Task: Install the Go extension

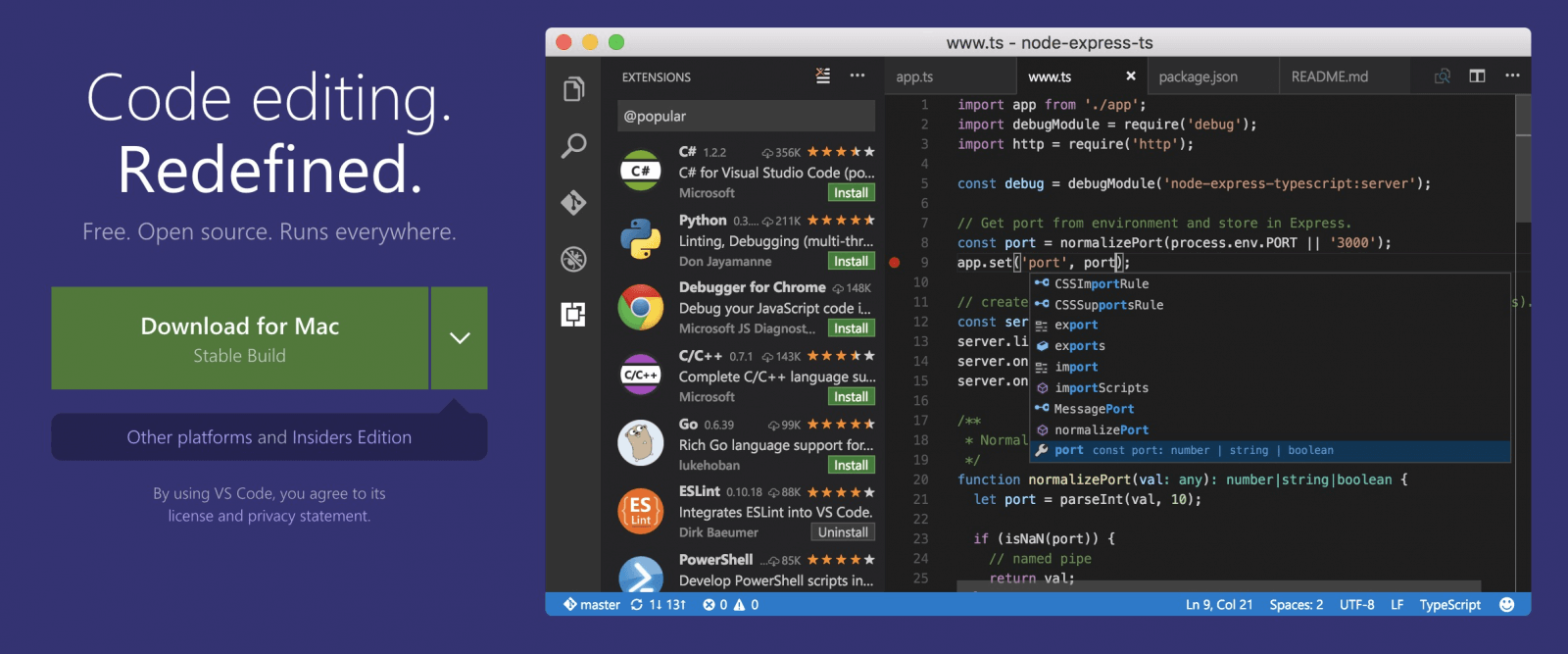Action: click(851, 465)
